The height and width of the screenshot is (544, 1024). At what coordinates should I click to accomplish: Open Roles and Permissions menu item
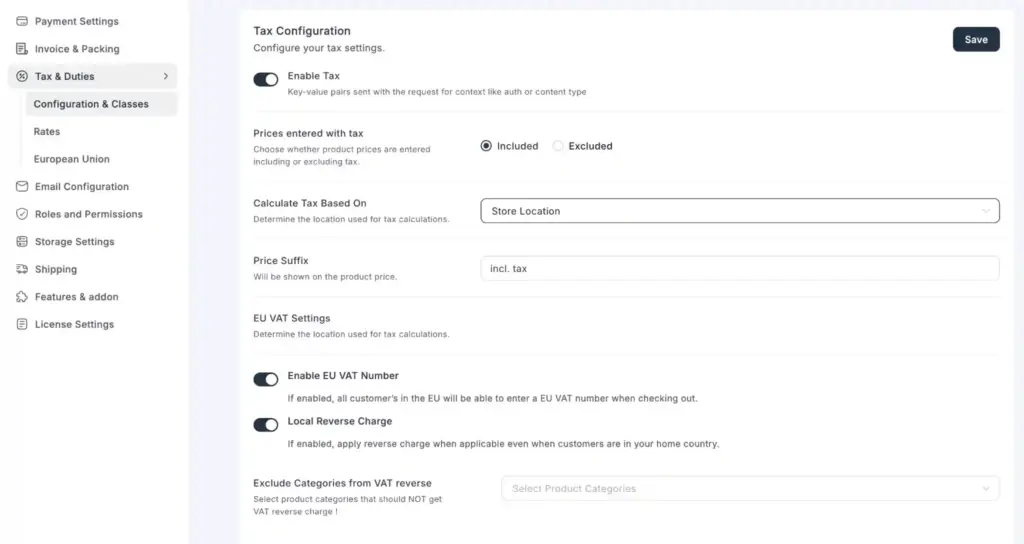tap(88, 214)
